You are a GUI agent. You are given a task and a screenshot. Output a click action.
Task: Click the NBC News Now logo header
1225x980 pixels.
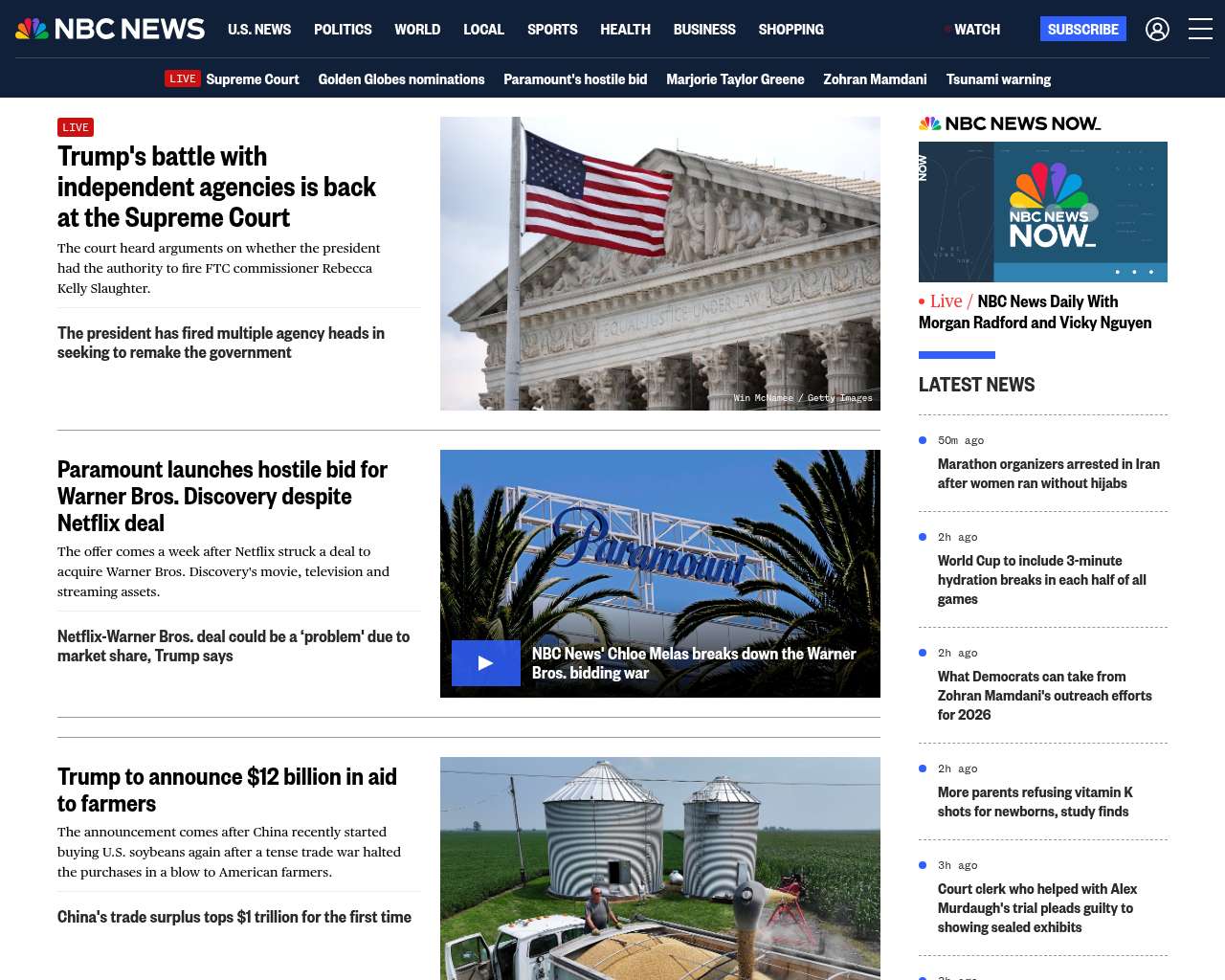click(1010, 123)
